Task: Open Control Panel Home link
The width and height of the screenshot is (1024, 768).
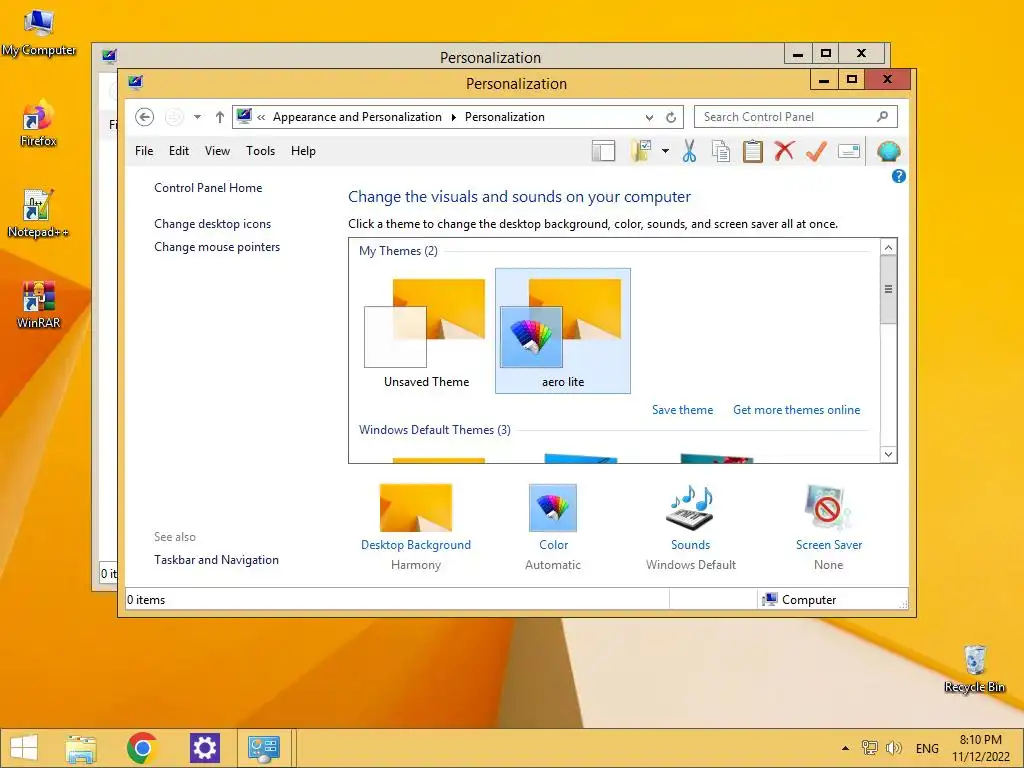Action: pyautogui.click(x=208, y=188)
